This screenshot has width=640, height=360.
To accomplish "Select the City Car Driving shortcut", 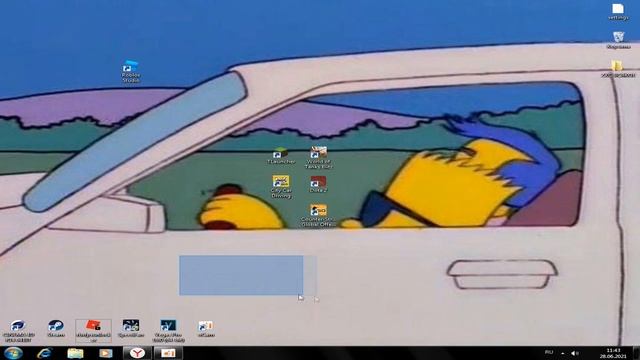I will (281, 187).
